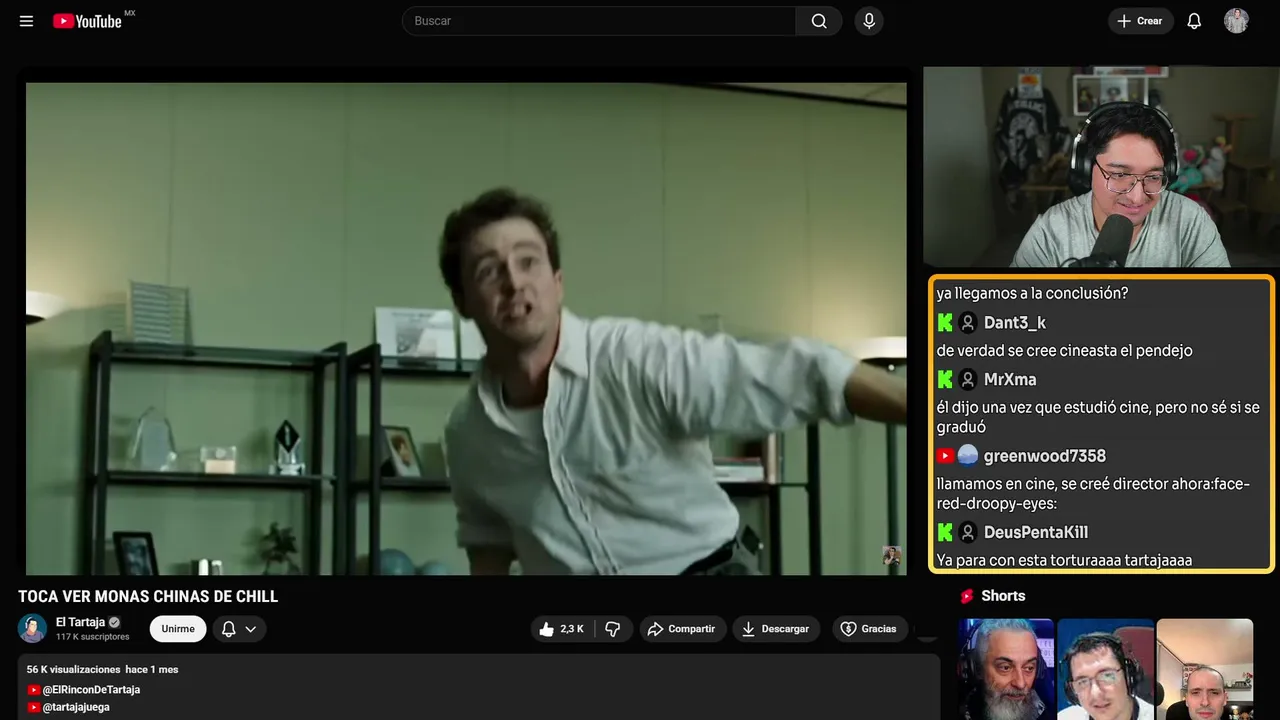Start voice search with the microphone

869,21
